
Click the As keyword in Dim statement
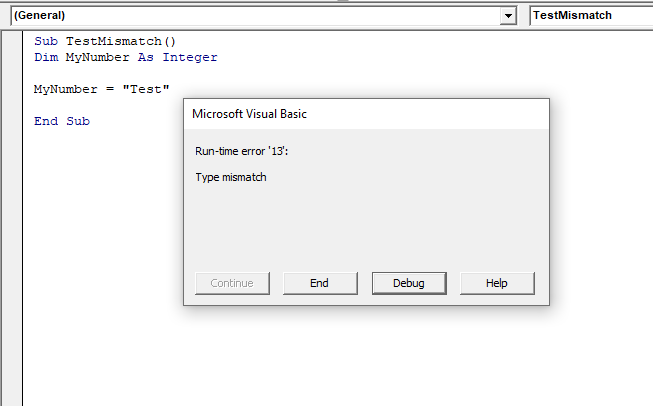[145, 57]
